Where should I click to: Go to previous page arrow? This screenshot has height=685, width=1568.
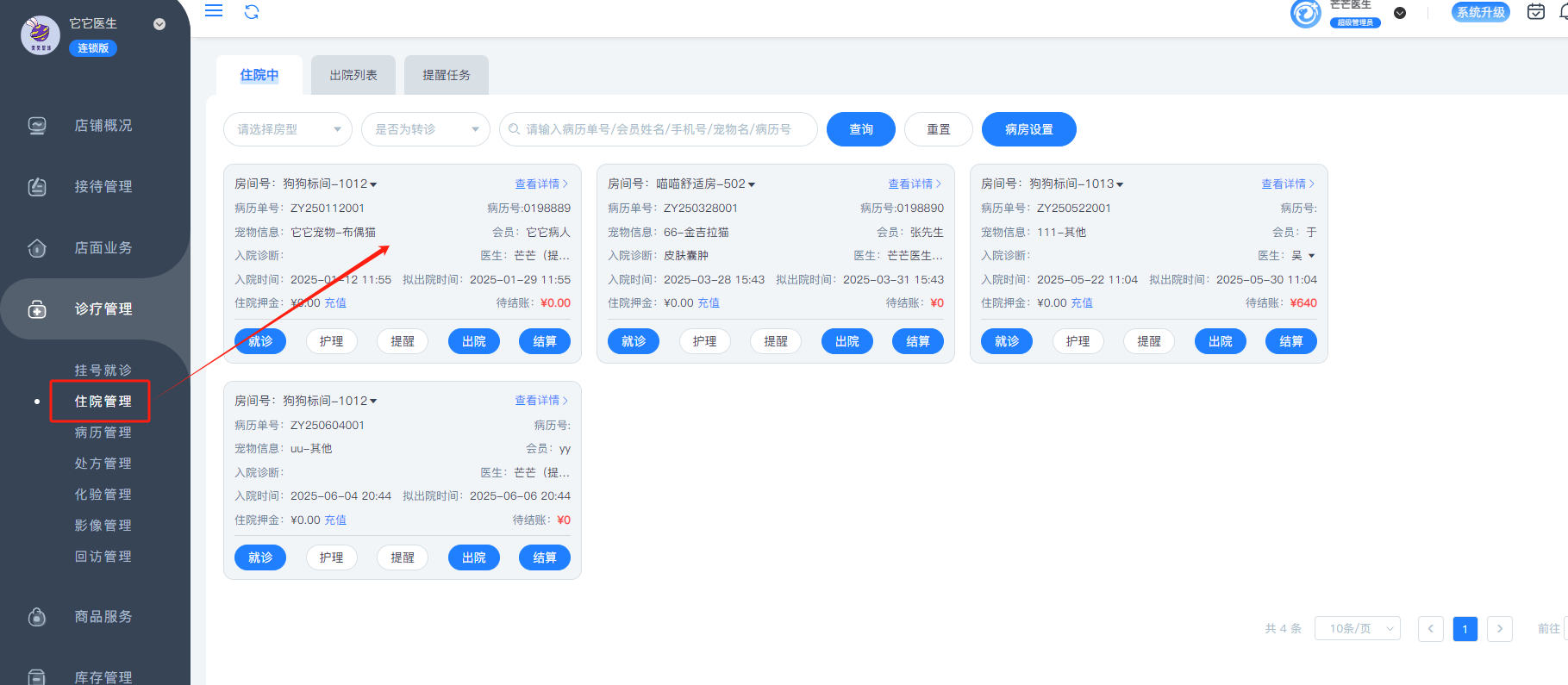point(1431,629)
